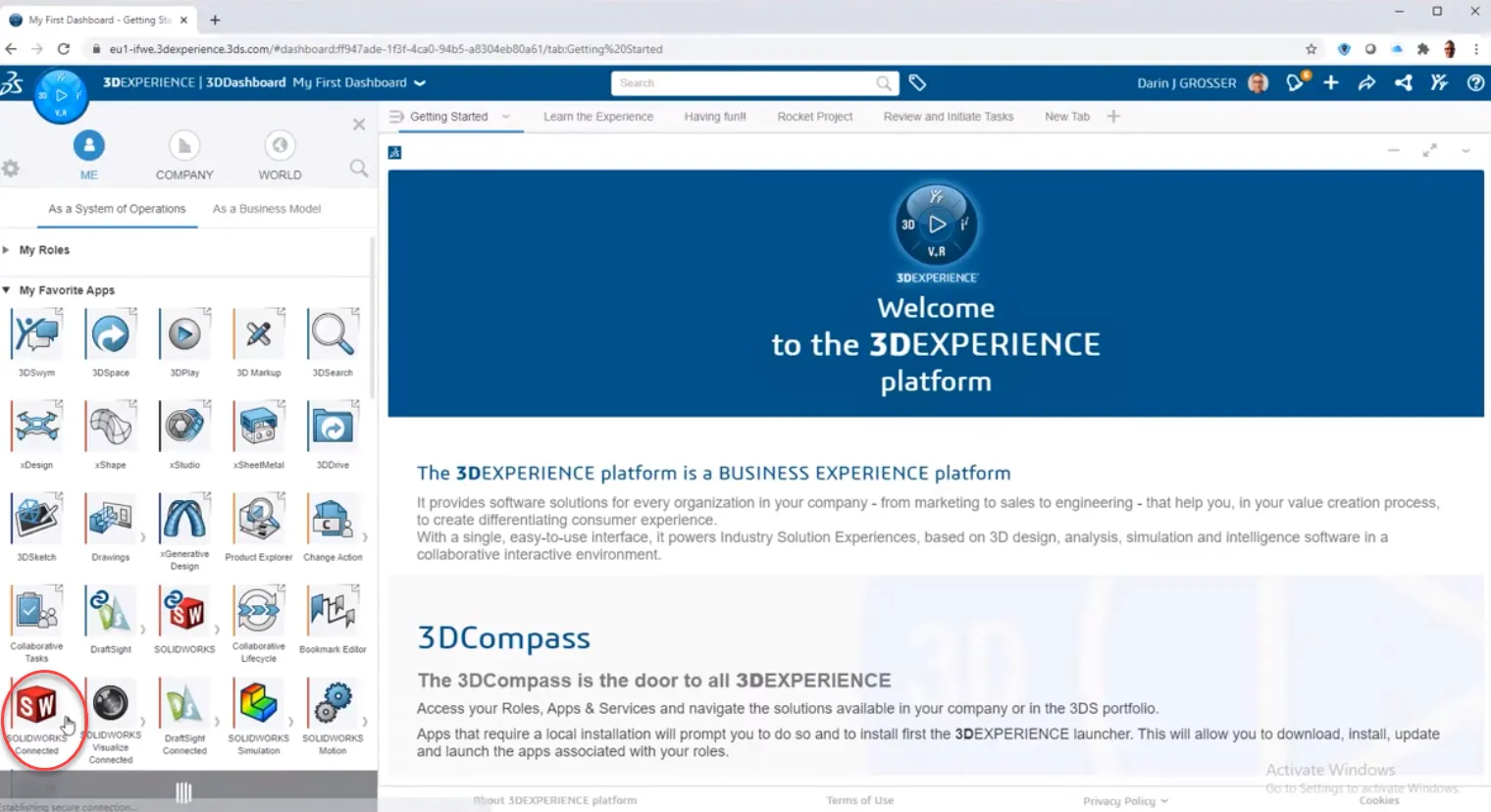This screenshot has width=1491, height=812.
Task: Open the Drawings app
Action: pos(111,519)
